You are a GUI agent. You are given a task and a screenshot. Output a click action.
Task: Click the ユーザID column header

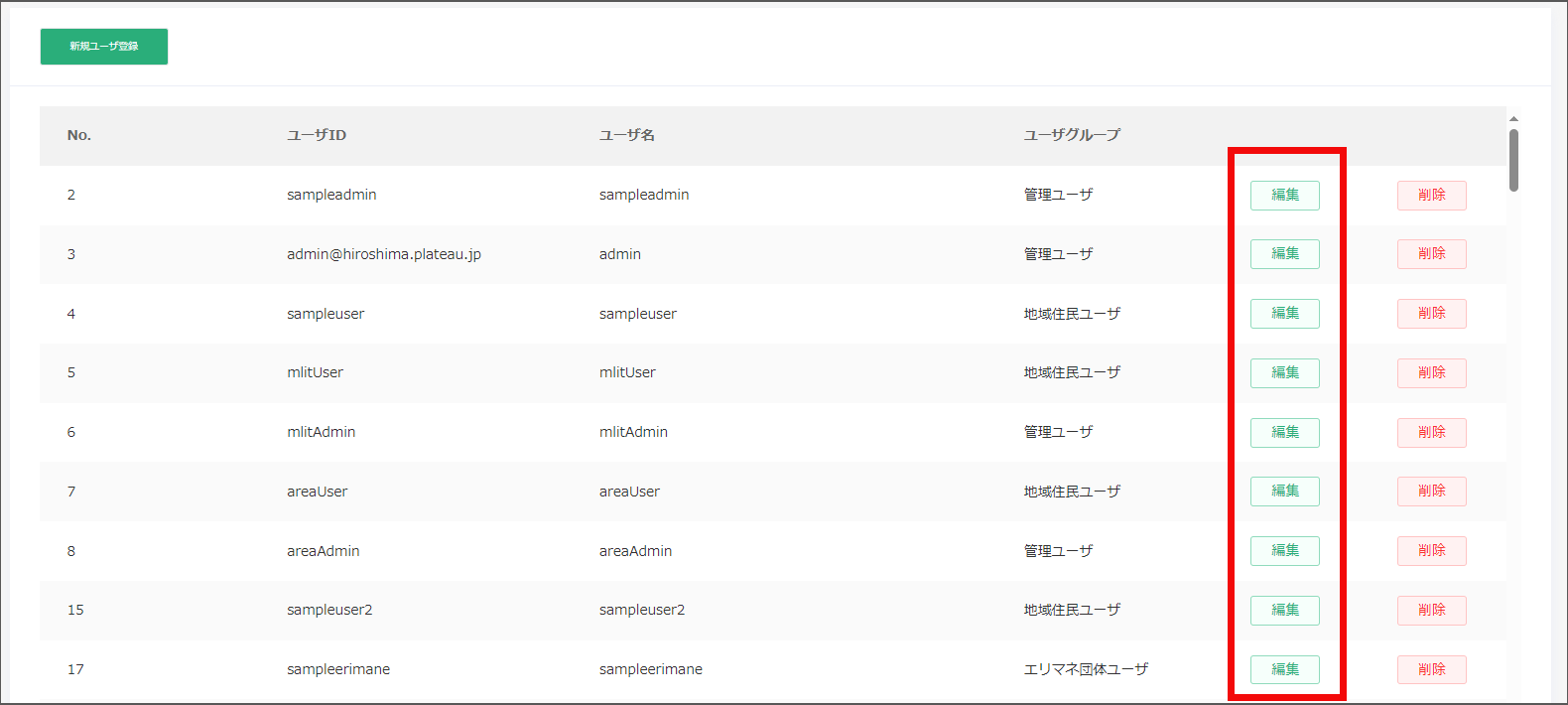317,135
